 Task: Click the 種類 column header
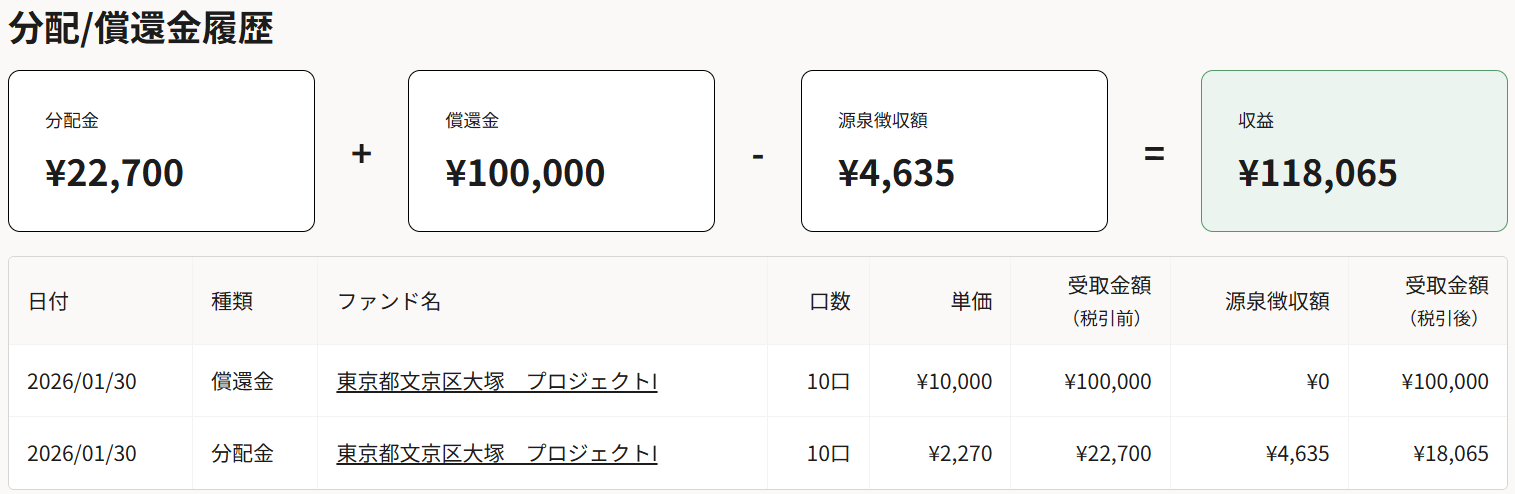232,302
